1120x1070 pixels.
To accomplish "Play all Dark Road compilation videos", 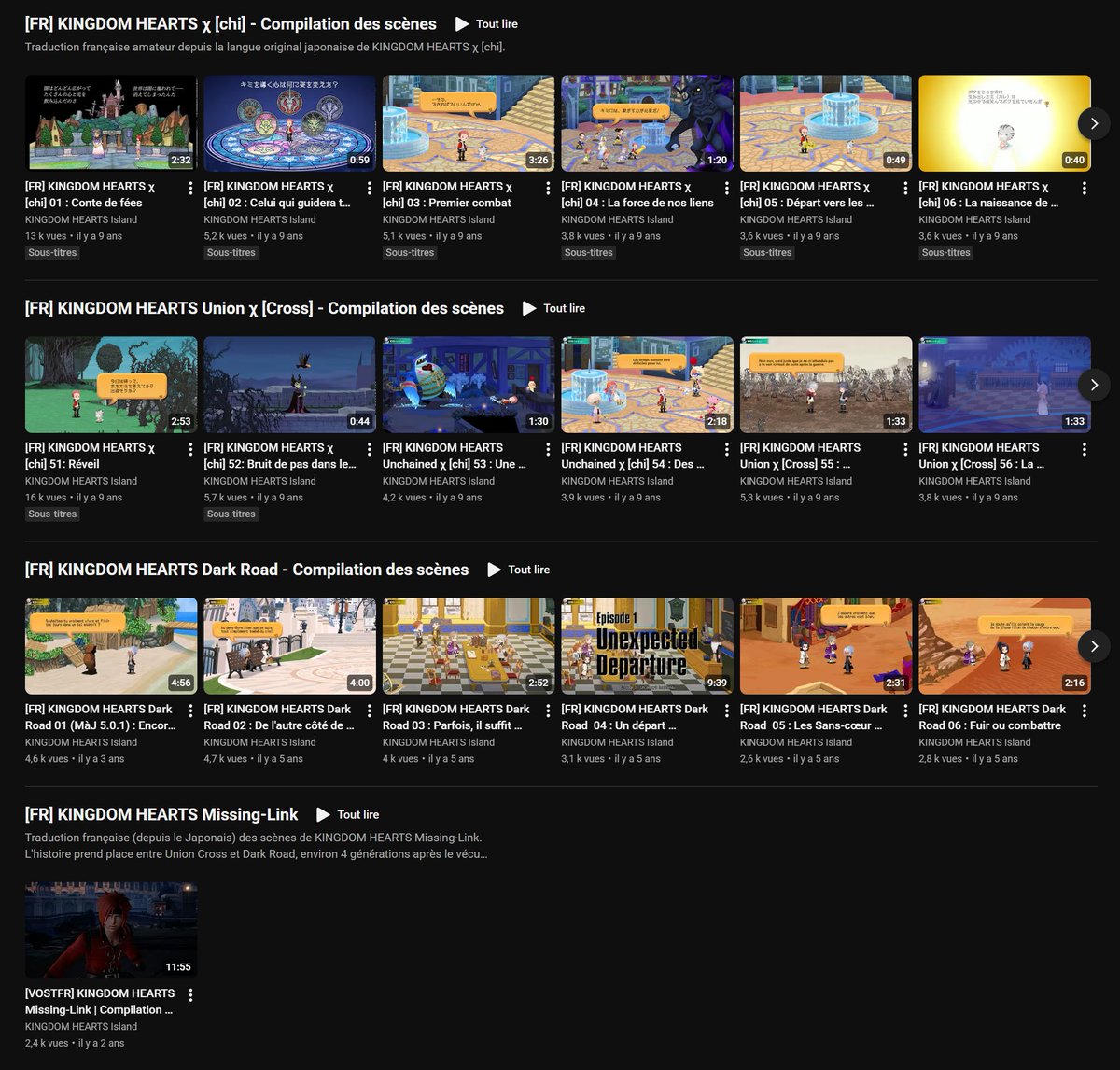I will pyautogui.click(x=518, y=570).
